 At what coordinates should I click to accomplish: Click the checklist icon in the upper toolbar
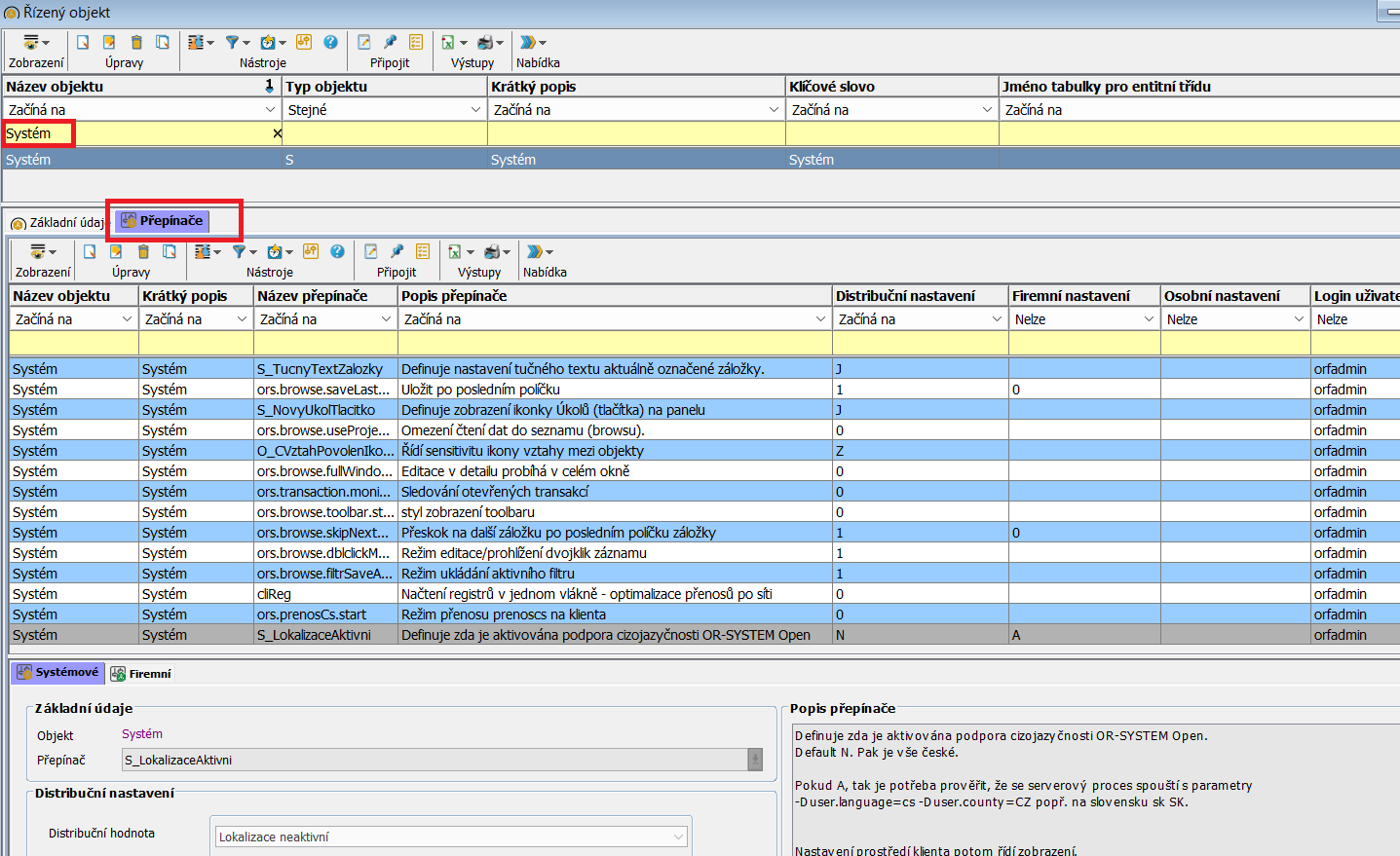point(416,42)
